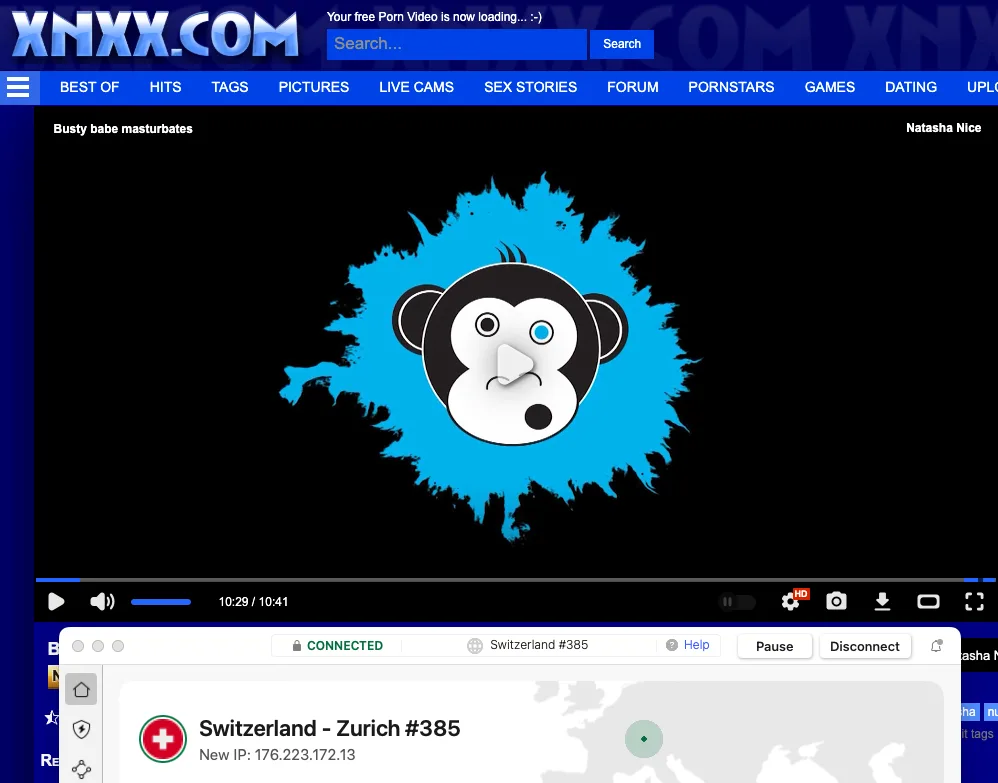This screenshot has height=783, width=998.
Task: Click the lock icon next to CONNECTED
Action: [x=297, y=645]
